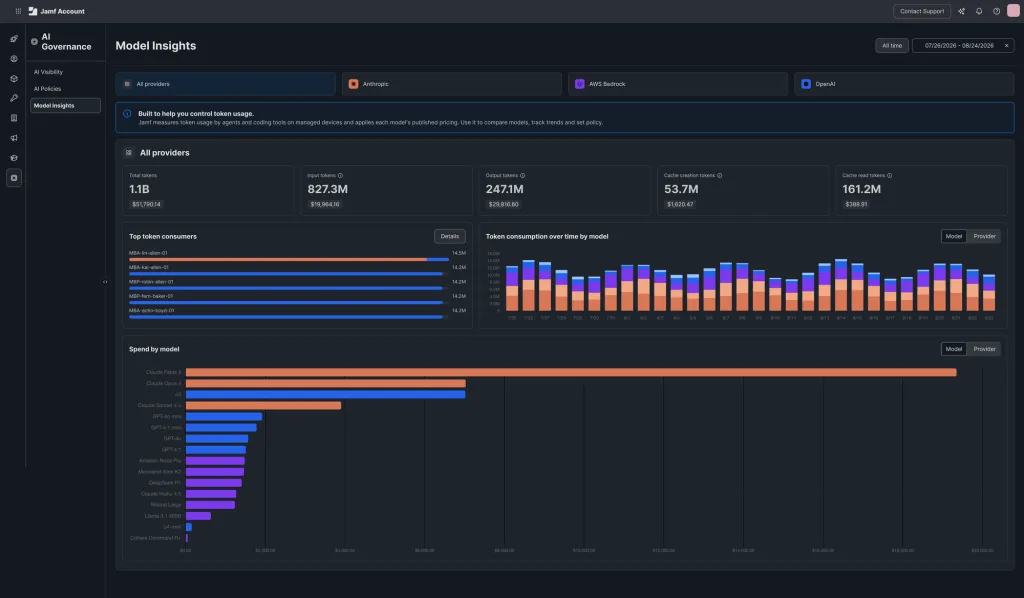1024x598 pixels.
Task: Open Details for Top token consumers
Action: (x=449, y=236)
